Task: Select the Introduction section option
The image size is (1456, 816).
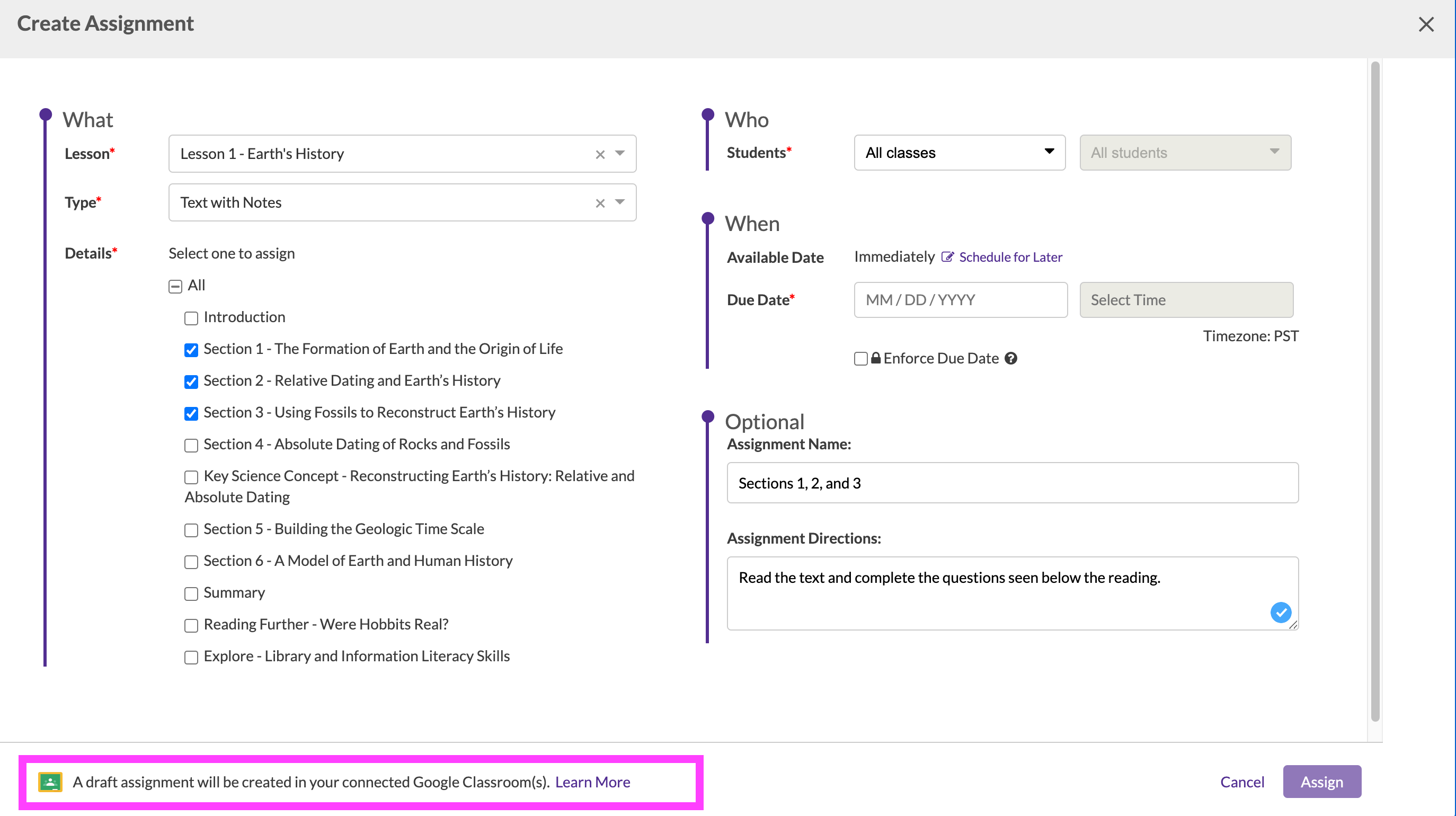Action: pyautogui.click(x=191, y=318)
